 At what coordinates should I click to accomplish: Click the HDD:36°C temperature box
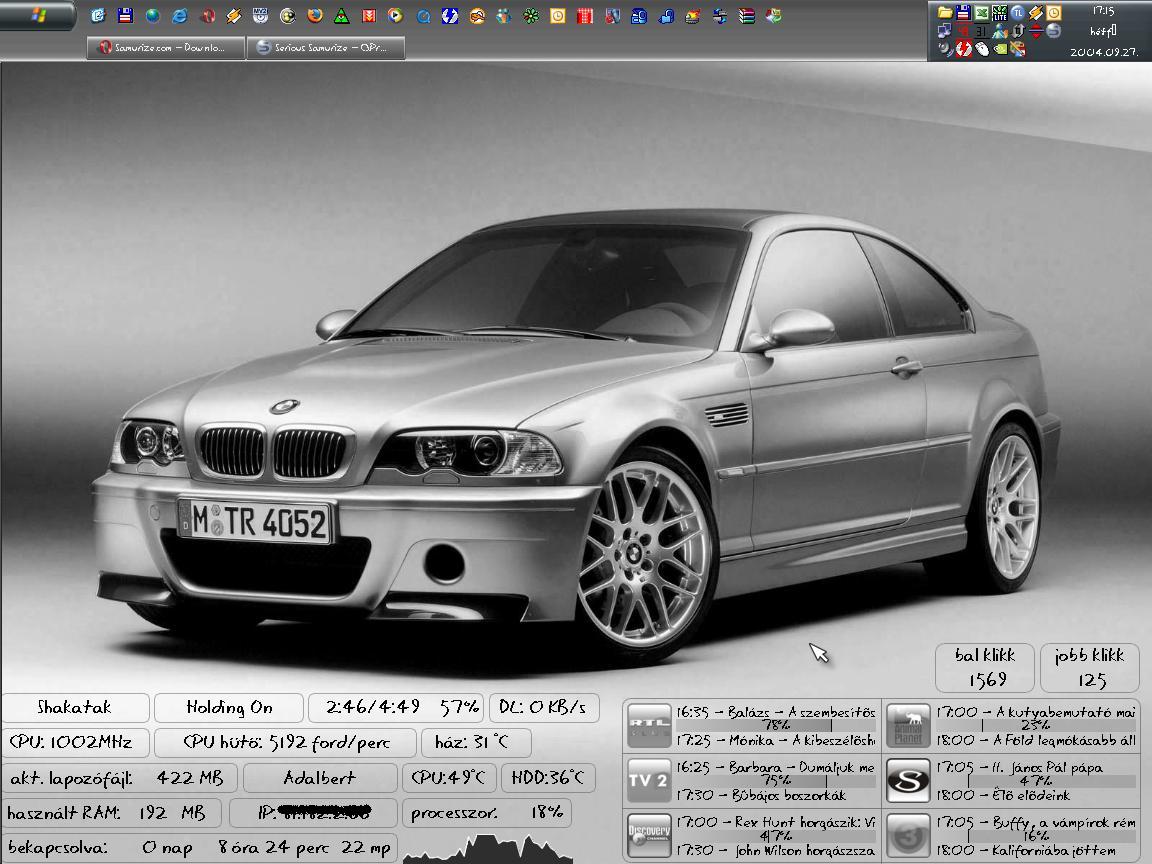(548, 777)
